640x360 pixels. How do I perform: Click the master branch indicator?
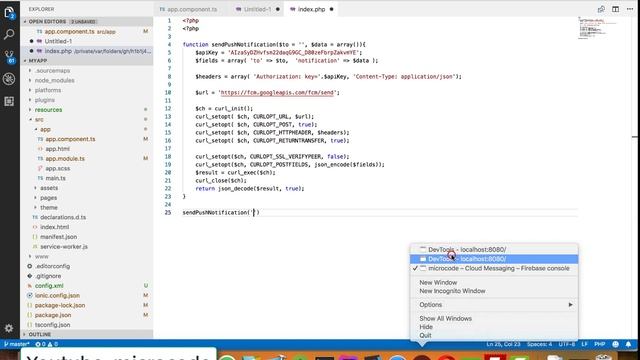pos(17,344)
